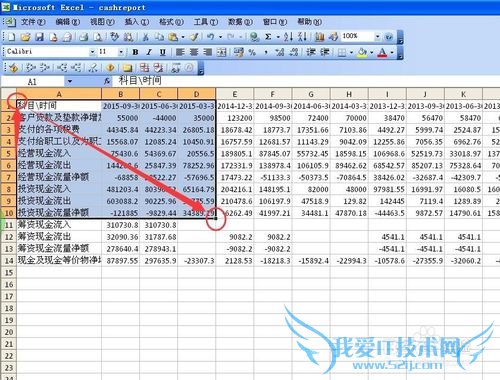Expand the Paste options arrow
This screenshot has width=500, height=380.
click(182, 37)
